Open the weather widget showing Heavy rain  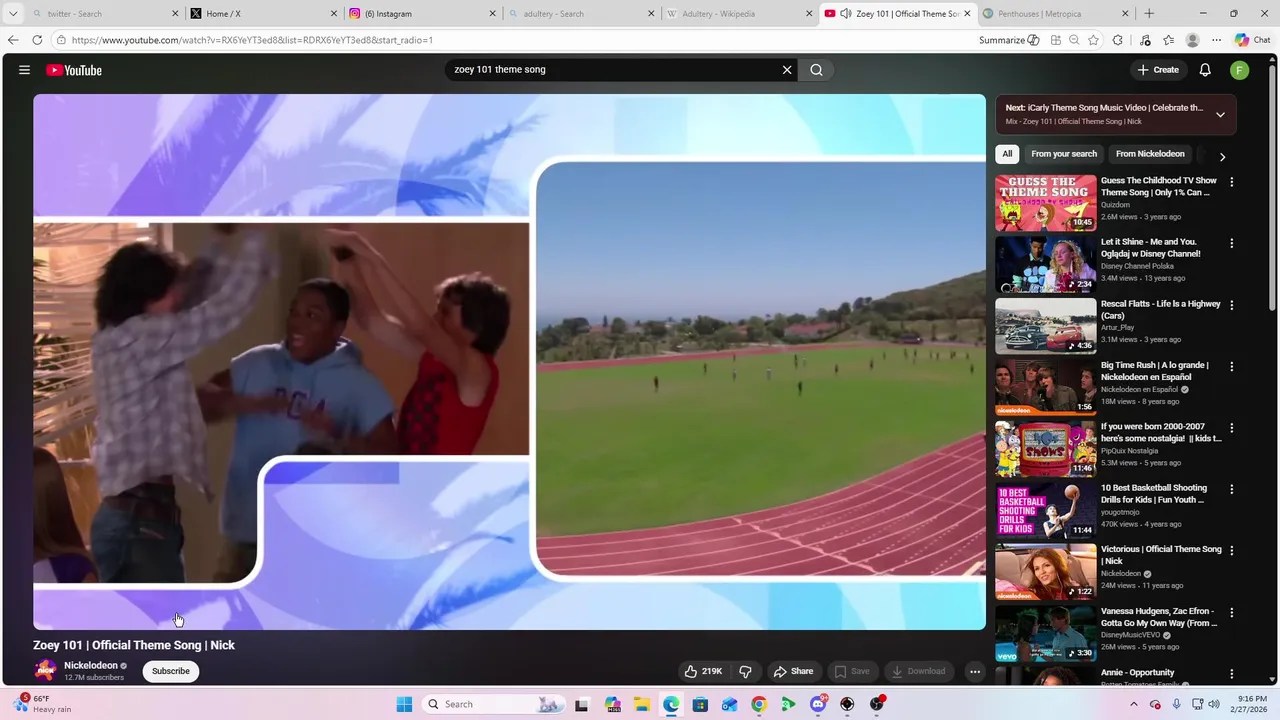tap(43, 704)
